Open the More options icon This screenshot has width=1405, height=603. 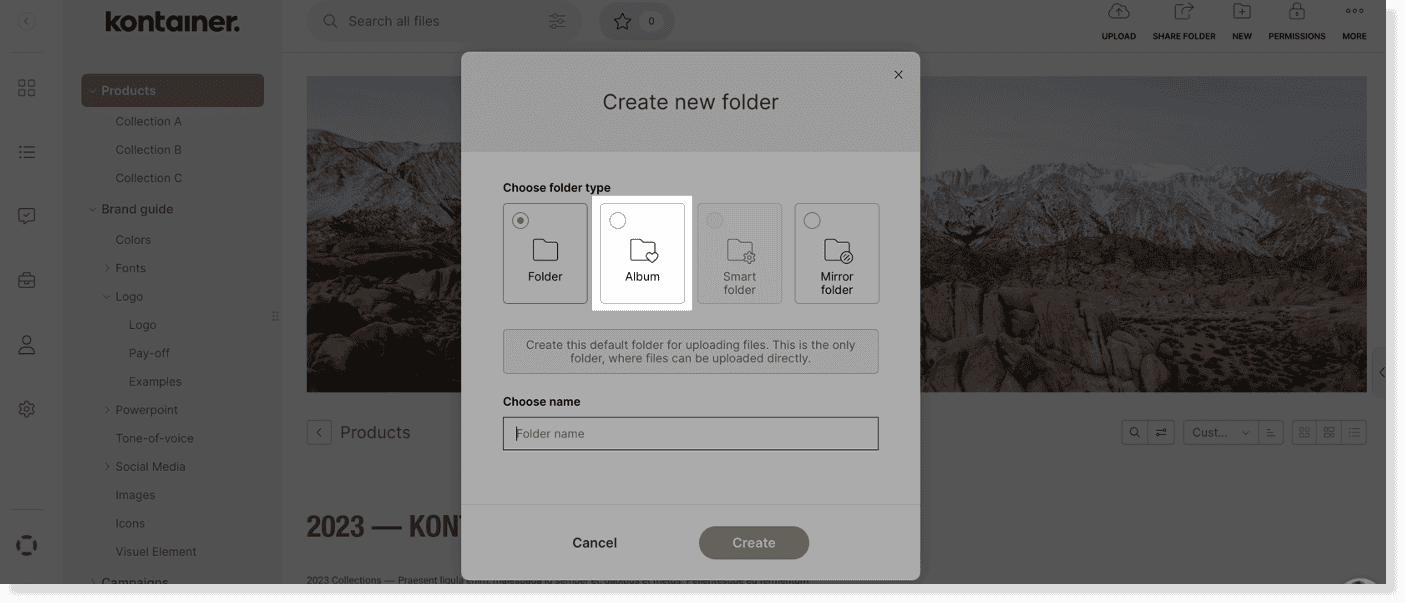pos(1354,14)
